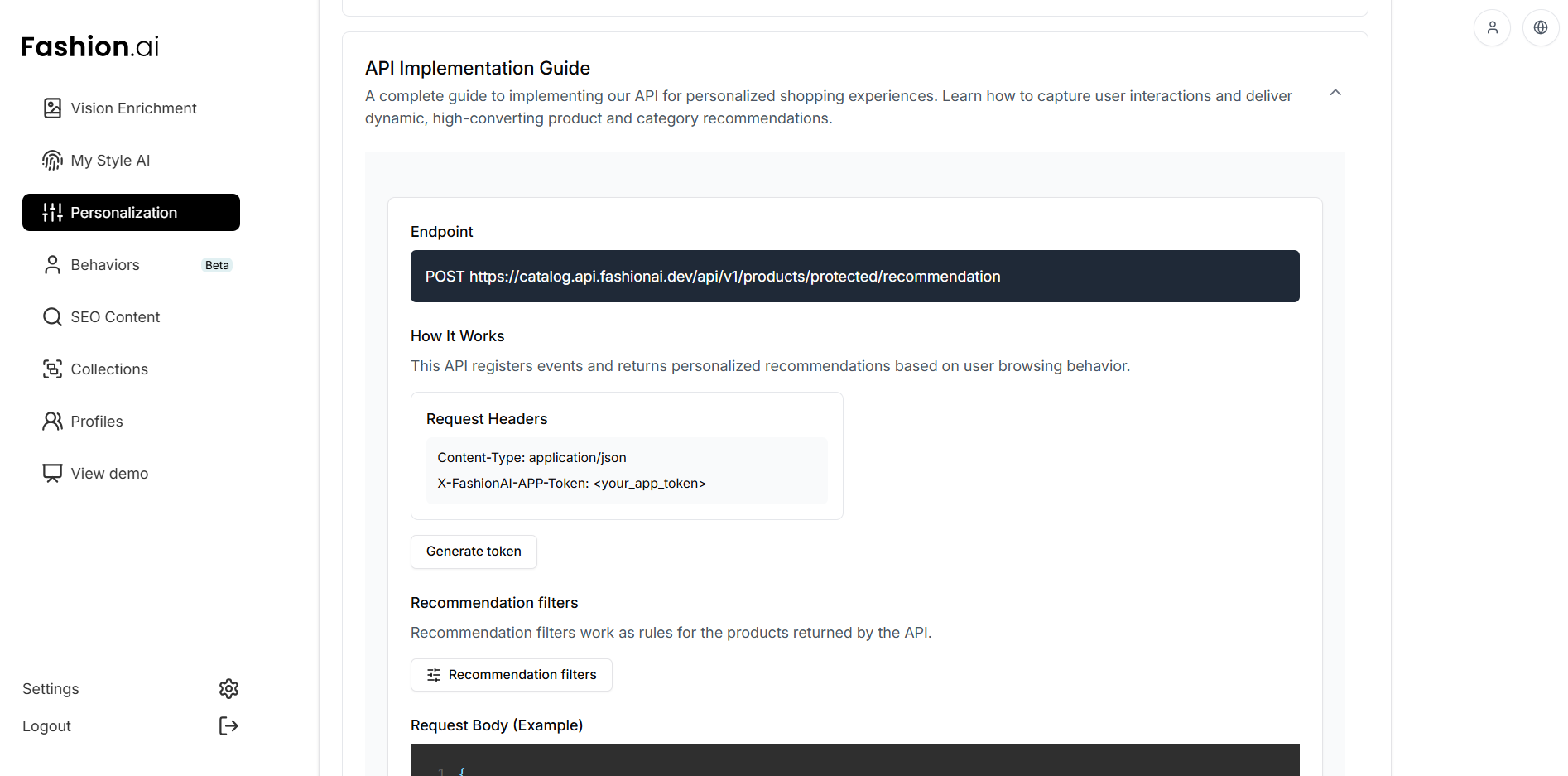Image resolution: width=1568 pixels, height=776 pixels.
Task: Open SEO Content via the magnifier icon
Action: pyautogui.click(x=52, y=316)
